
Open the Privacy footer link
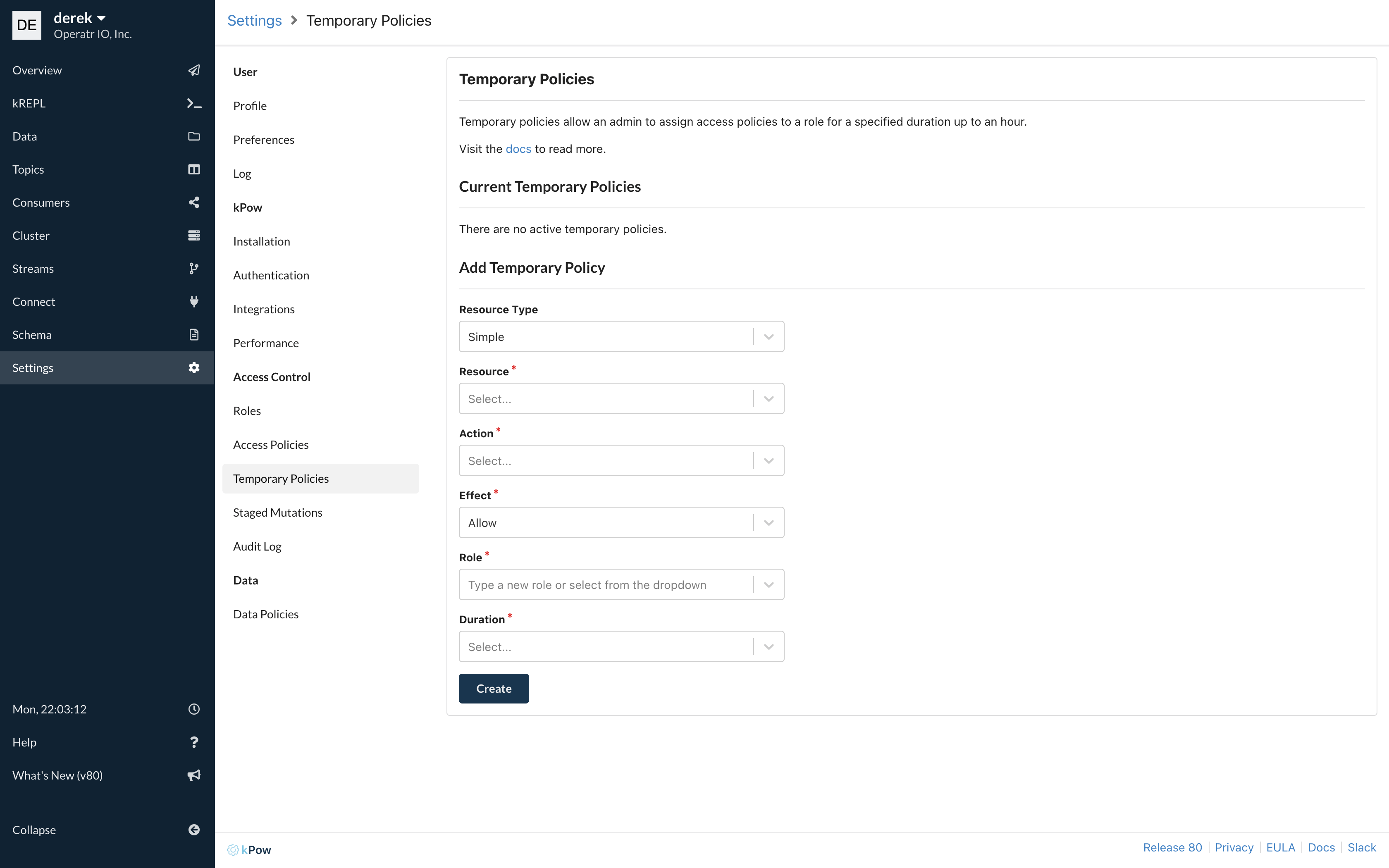pos(1234,847)
